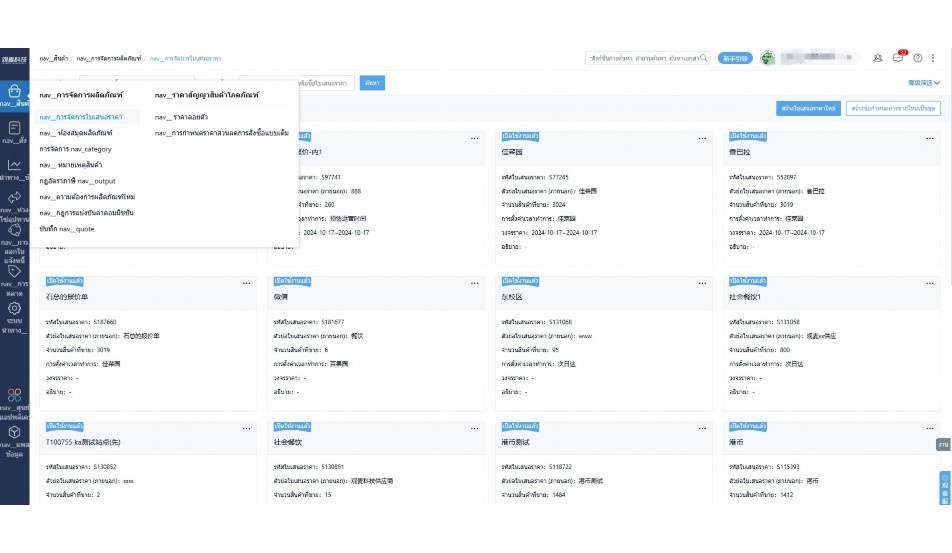This screenshot has height=553, width=952.
Task: Click the help question mark icon
Action: pyautogui.click(x=917, y=58)
